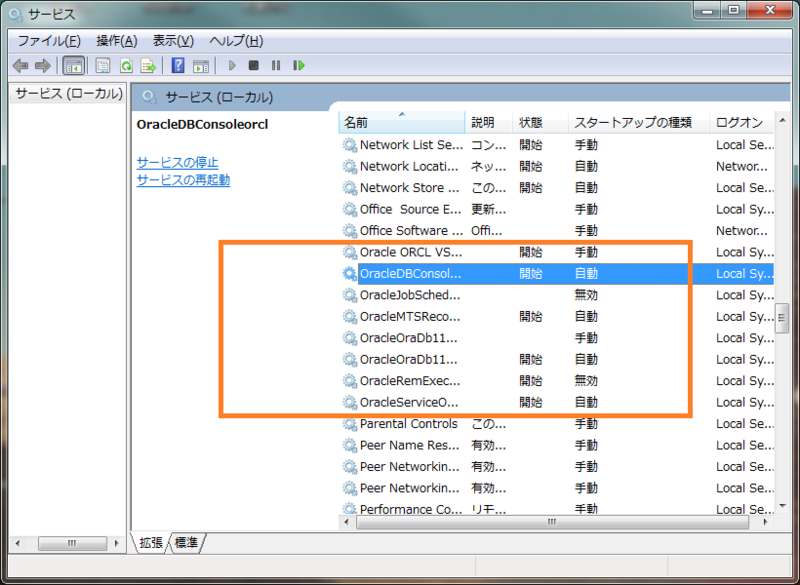Sort by the スタートアップの種類 column header

[x=639, y=122]
